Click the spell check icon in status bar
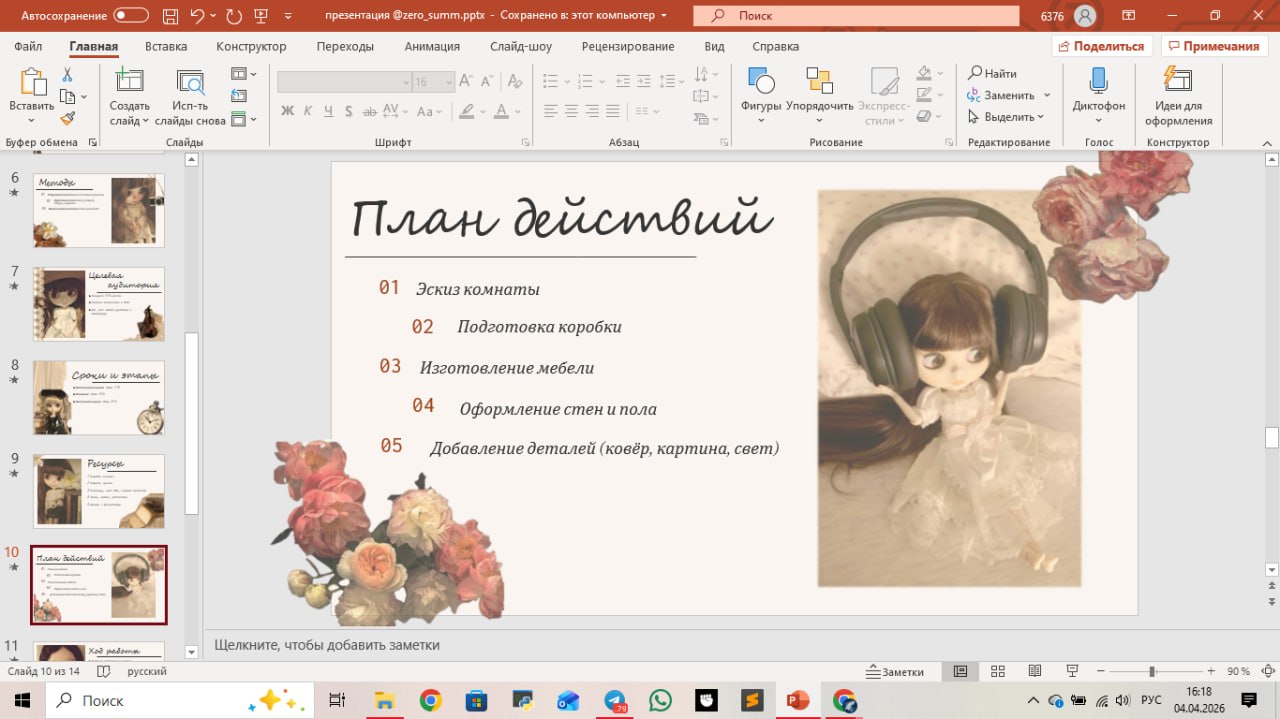Screen dimensions: 1280x719 (103, 671)
